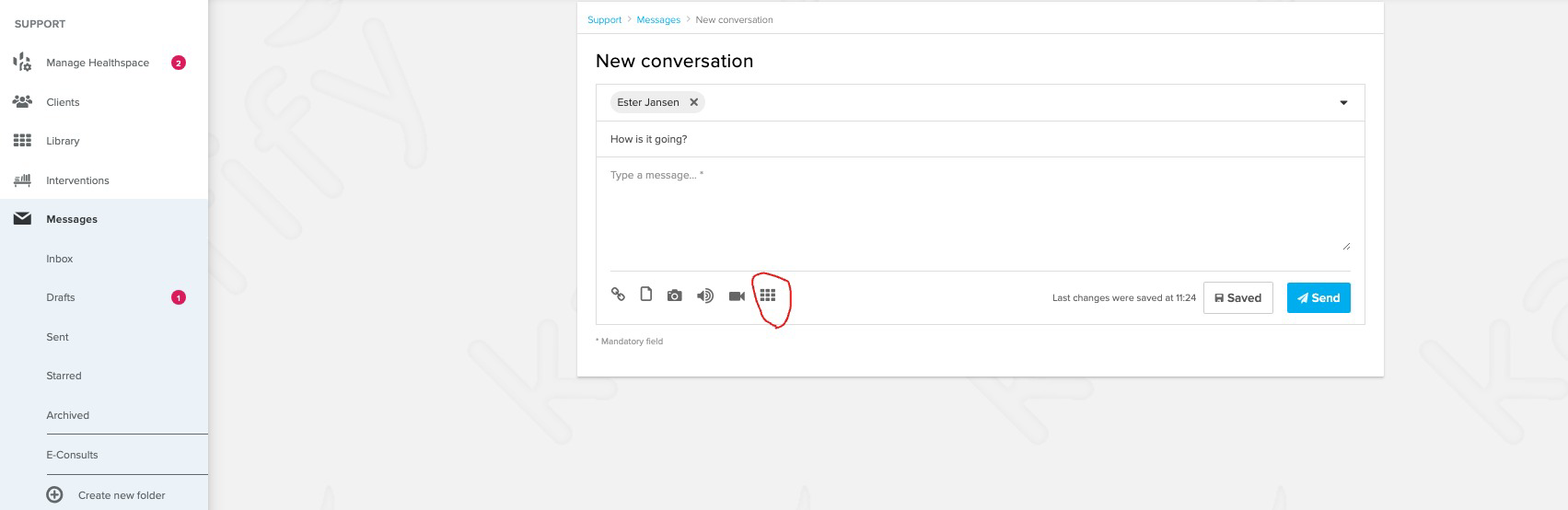Remove recipient Ester Jansen chip

694,102
